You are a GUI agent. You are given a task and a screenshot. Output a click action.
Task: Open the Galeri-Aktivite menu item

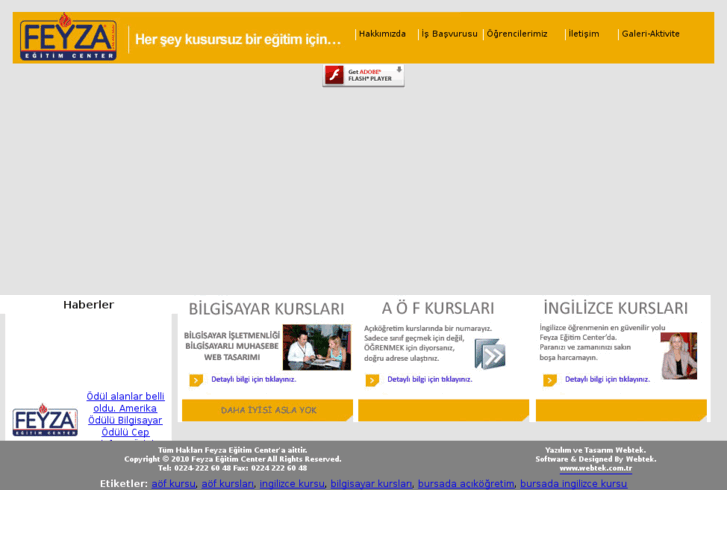tap(650, 34)
